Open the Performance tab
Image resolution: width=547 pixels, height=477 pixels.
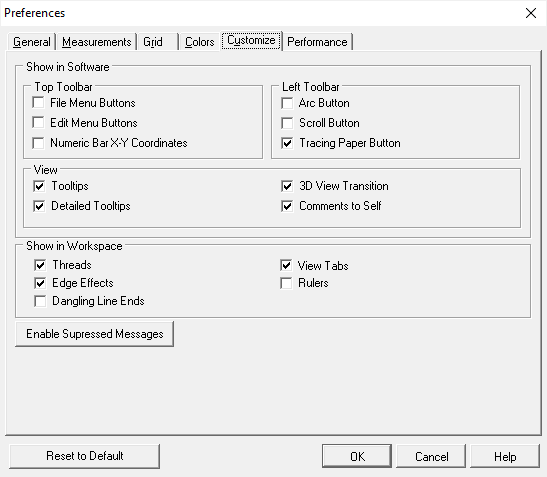tap(317, 42)
